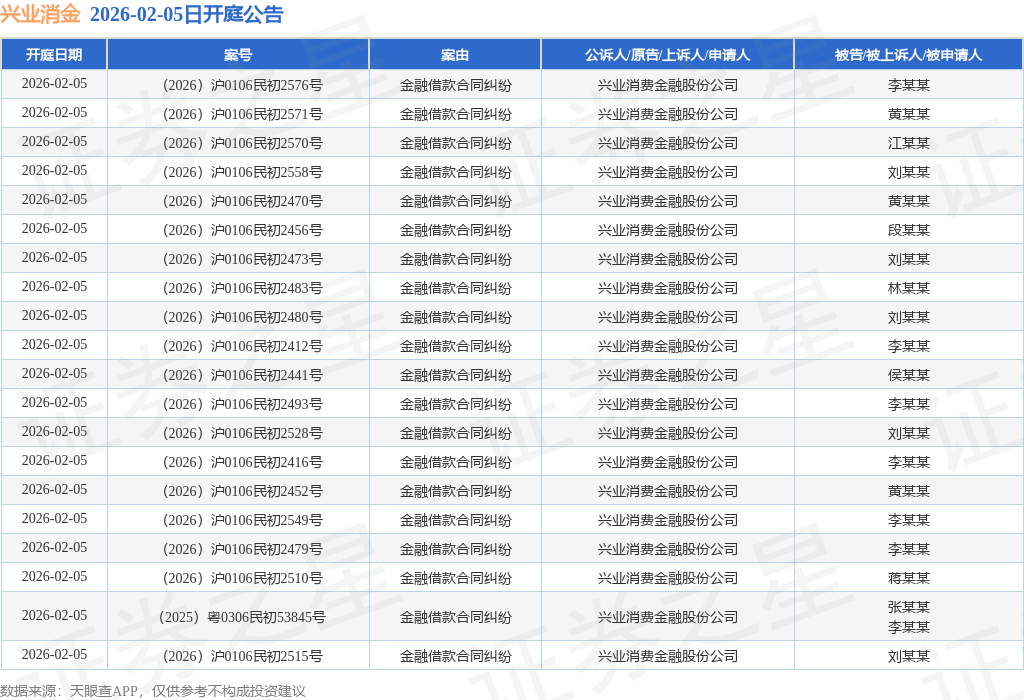This screenshot has width=1024, height=700.
Task: Click 李某某 in the 2576号 row
Action: tap(908, 85)
